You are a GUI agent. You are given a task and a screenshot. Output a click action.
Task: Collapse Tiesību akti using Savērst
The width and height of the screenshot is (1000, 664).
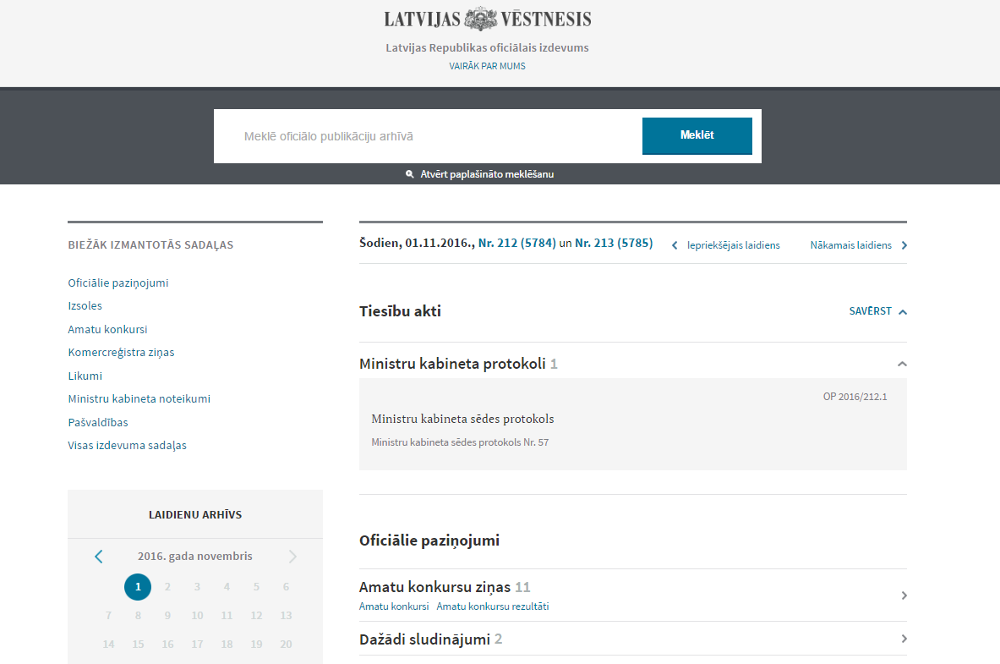coord(878,311)
